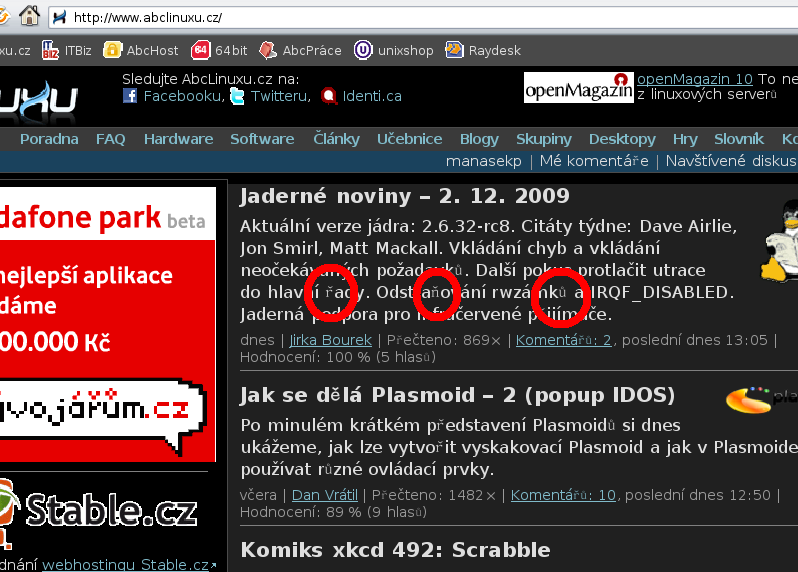Click 'Přečteno: 869×' text
This screenshot has width=798, height=572.
[x=444, y=340]
